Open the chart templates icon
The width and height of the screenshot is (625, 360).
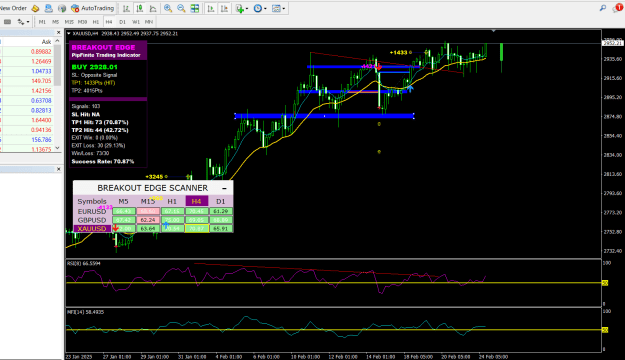[x=276, y=8]
